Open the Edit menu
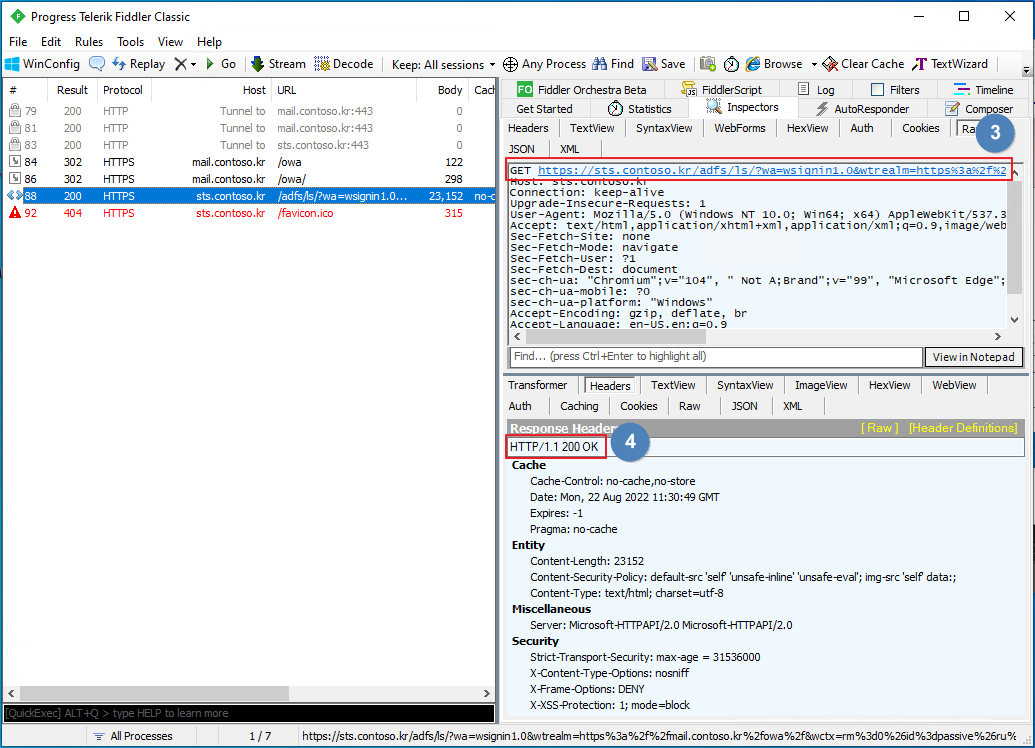This screenshot has height=748, width=1035. pyautogui.click(x=51, y=42)
